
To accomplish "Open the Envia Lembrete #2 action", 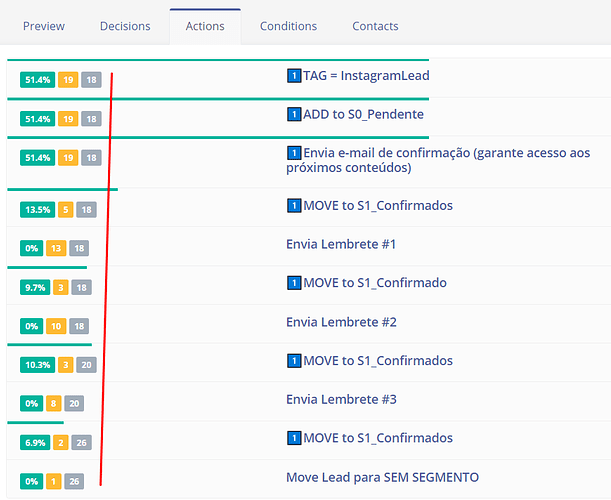I will pos(341,322).
